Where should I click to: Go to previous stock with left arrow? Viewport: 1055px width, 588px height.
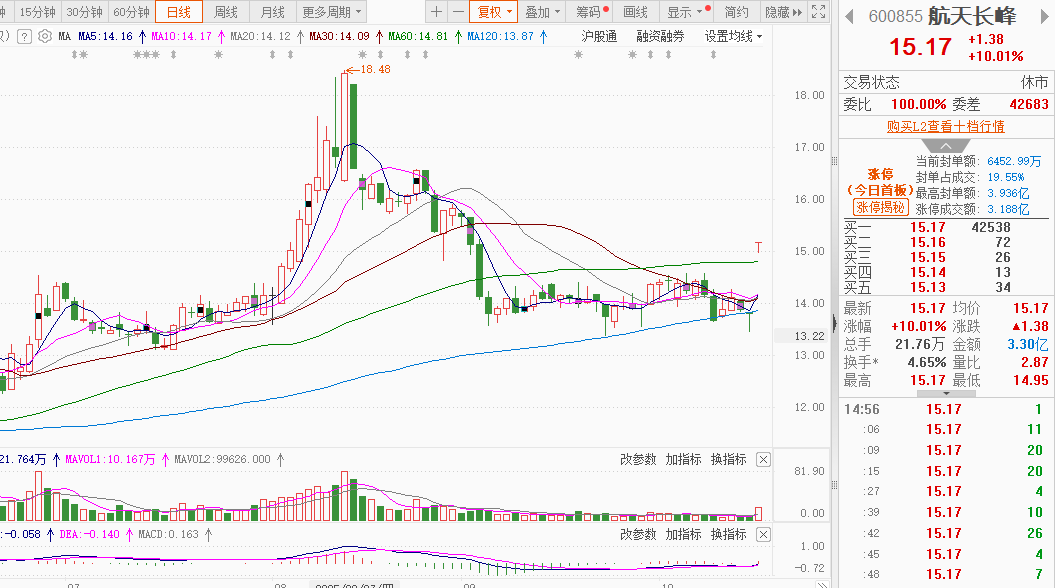coord(850,16)
